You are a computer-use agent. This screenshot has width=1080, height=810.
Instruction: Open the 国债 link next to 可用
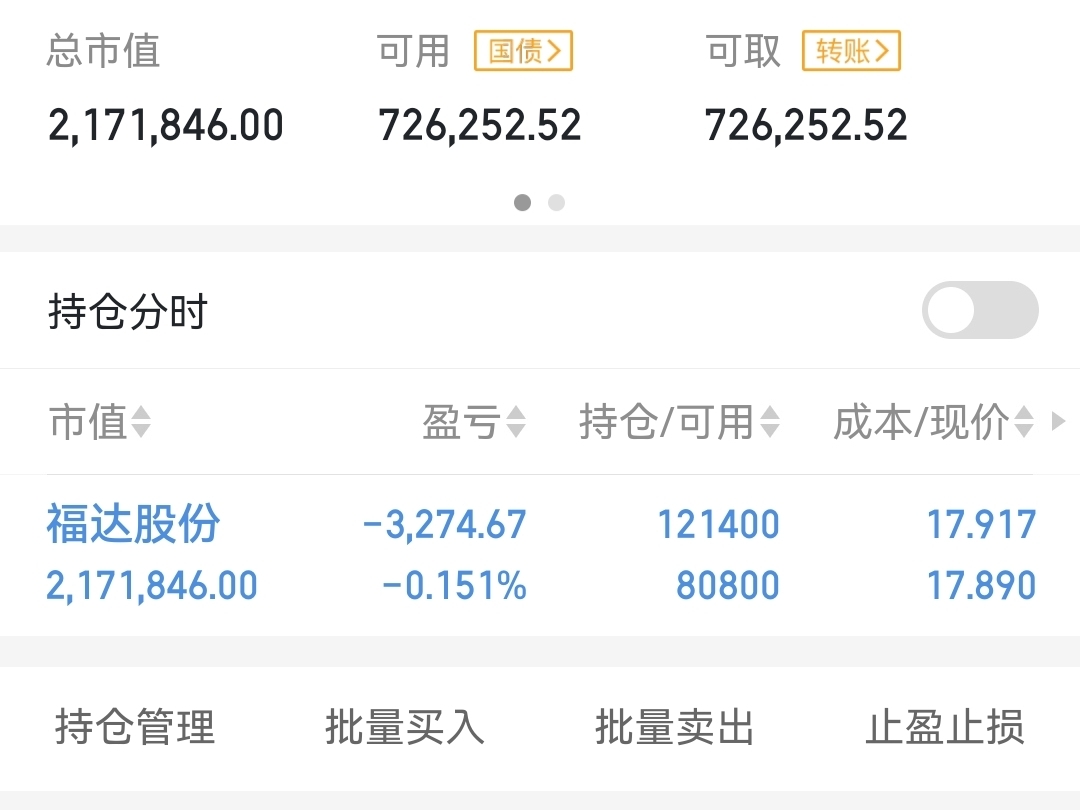(523, 51)
